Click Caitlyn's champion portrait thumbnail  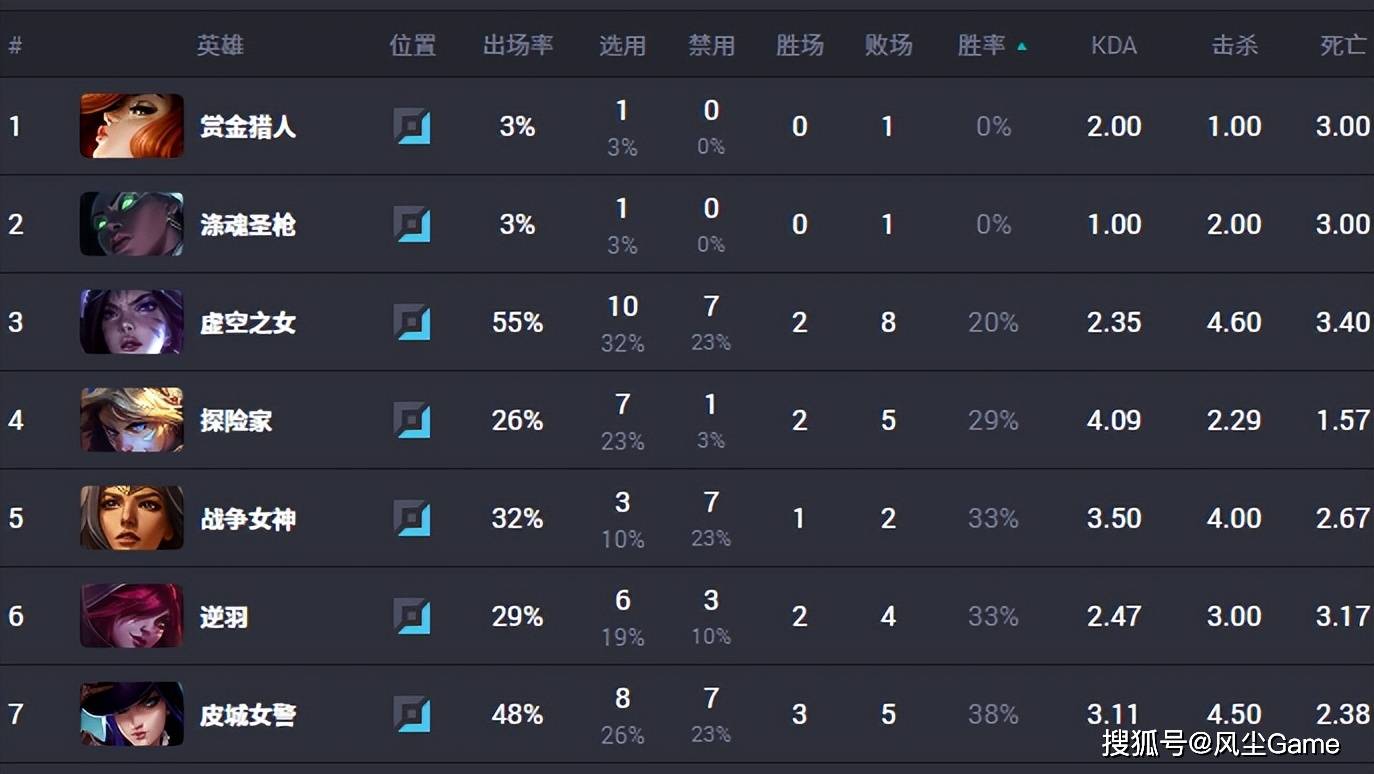click(131, 714)
